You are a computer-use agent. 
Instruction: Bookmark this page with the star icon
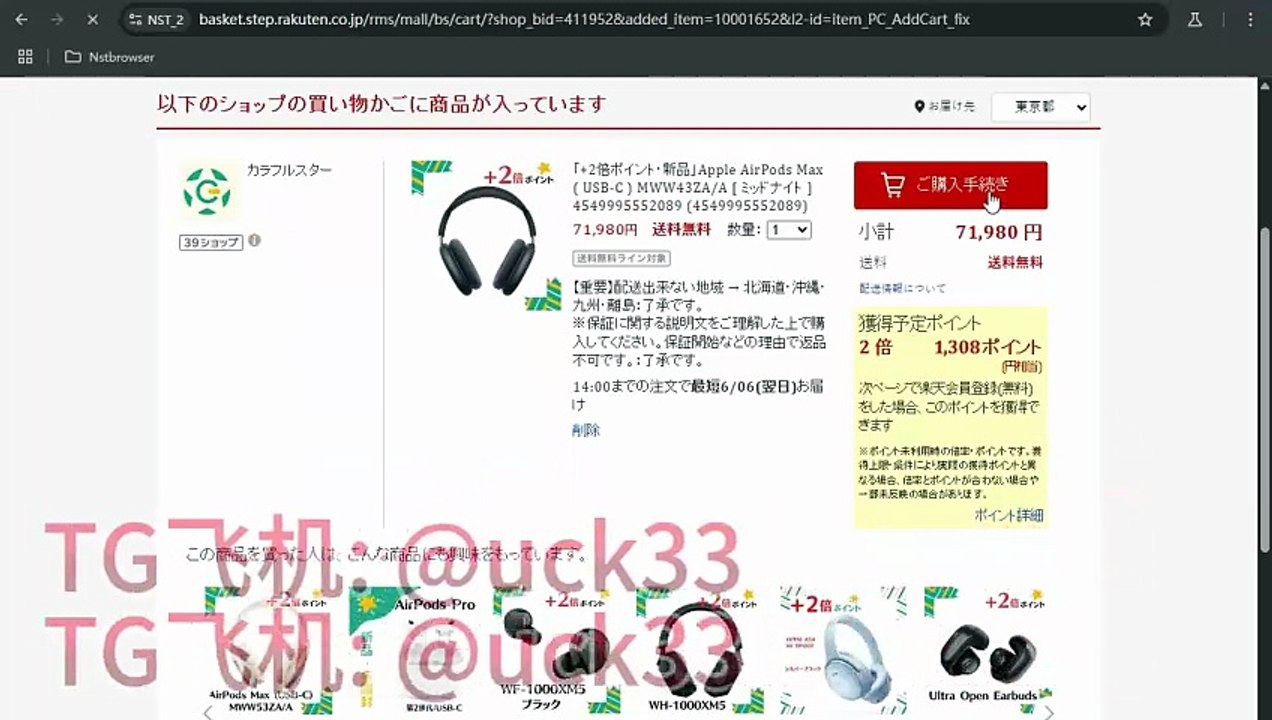tap(1145, 19)
